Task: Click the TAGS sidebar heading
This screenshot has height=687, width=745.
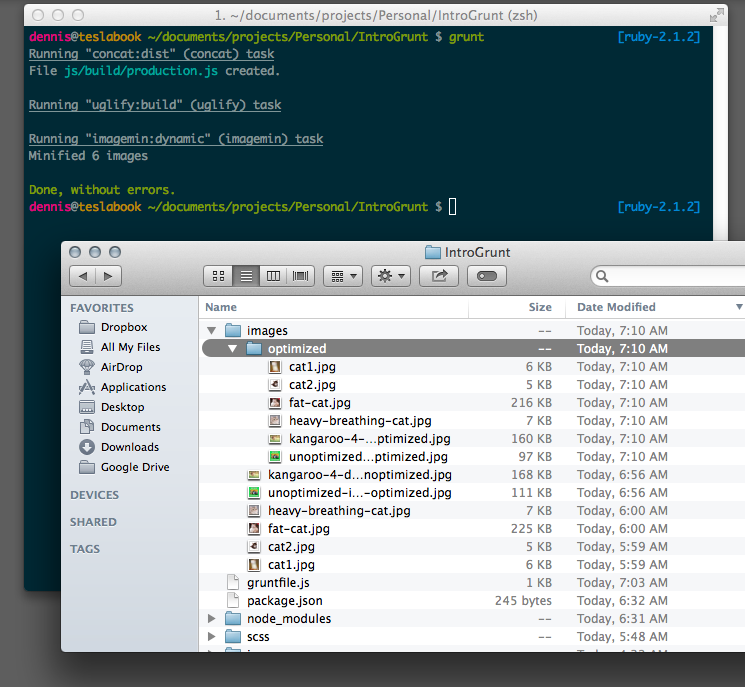Action: pyautogui.click(x=85, y=549)
